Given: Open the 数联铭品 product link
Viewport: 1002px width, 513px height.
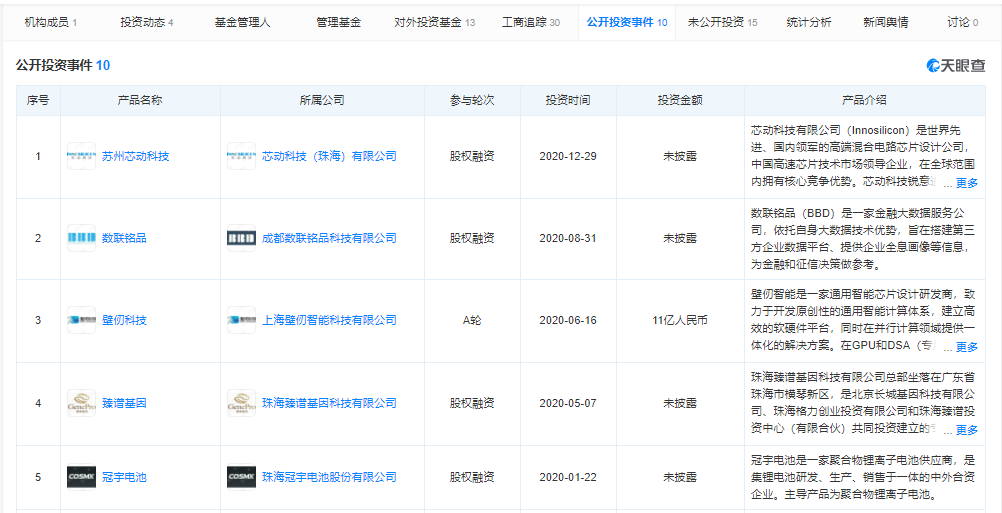Looking at the screenshot, I should (125, 238).
